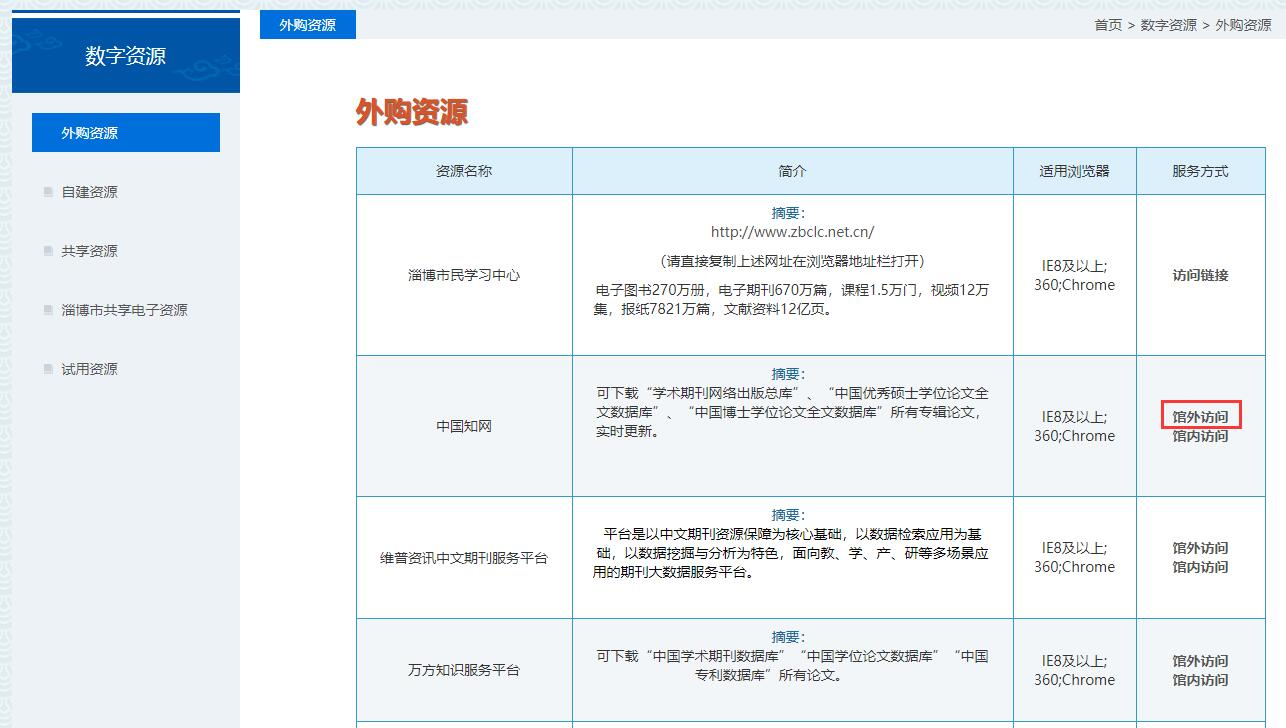Click 馆外访问 for 维普资讯中文期刊服务平台
Viewport: 1286px width, 728px height.
[x=1200, y=548]
